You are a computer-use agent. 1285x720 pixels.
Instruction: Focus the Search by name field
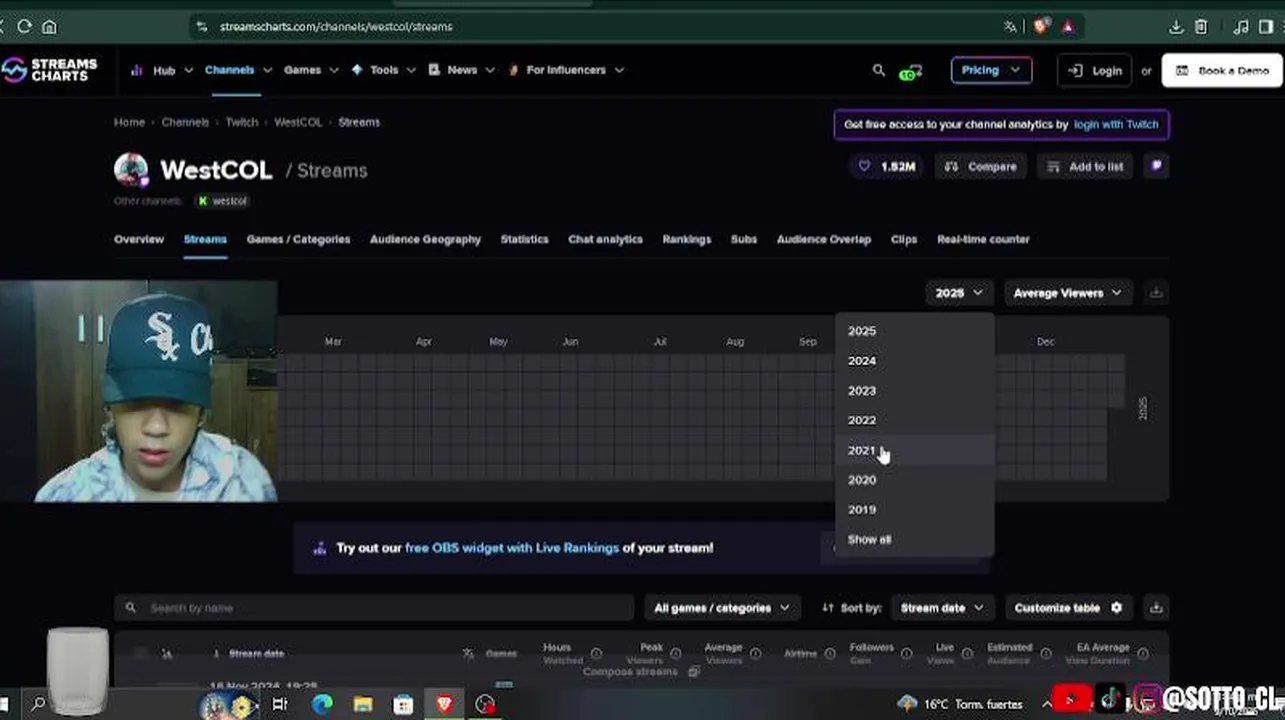(x=375, y=607)
